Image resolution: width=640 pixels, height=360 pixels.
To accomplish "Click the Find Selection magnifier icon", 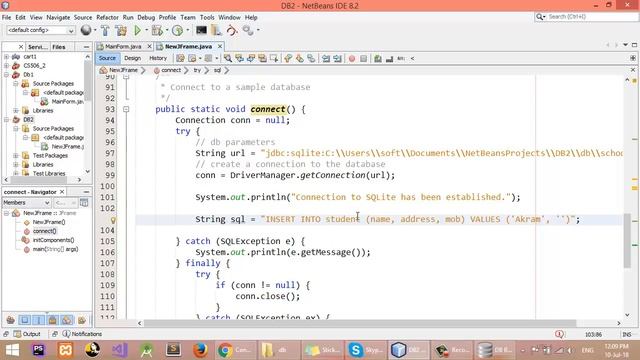I will 228,58.
